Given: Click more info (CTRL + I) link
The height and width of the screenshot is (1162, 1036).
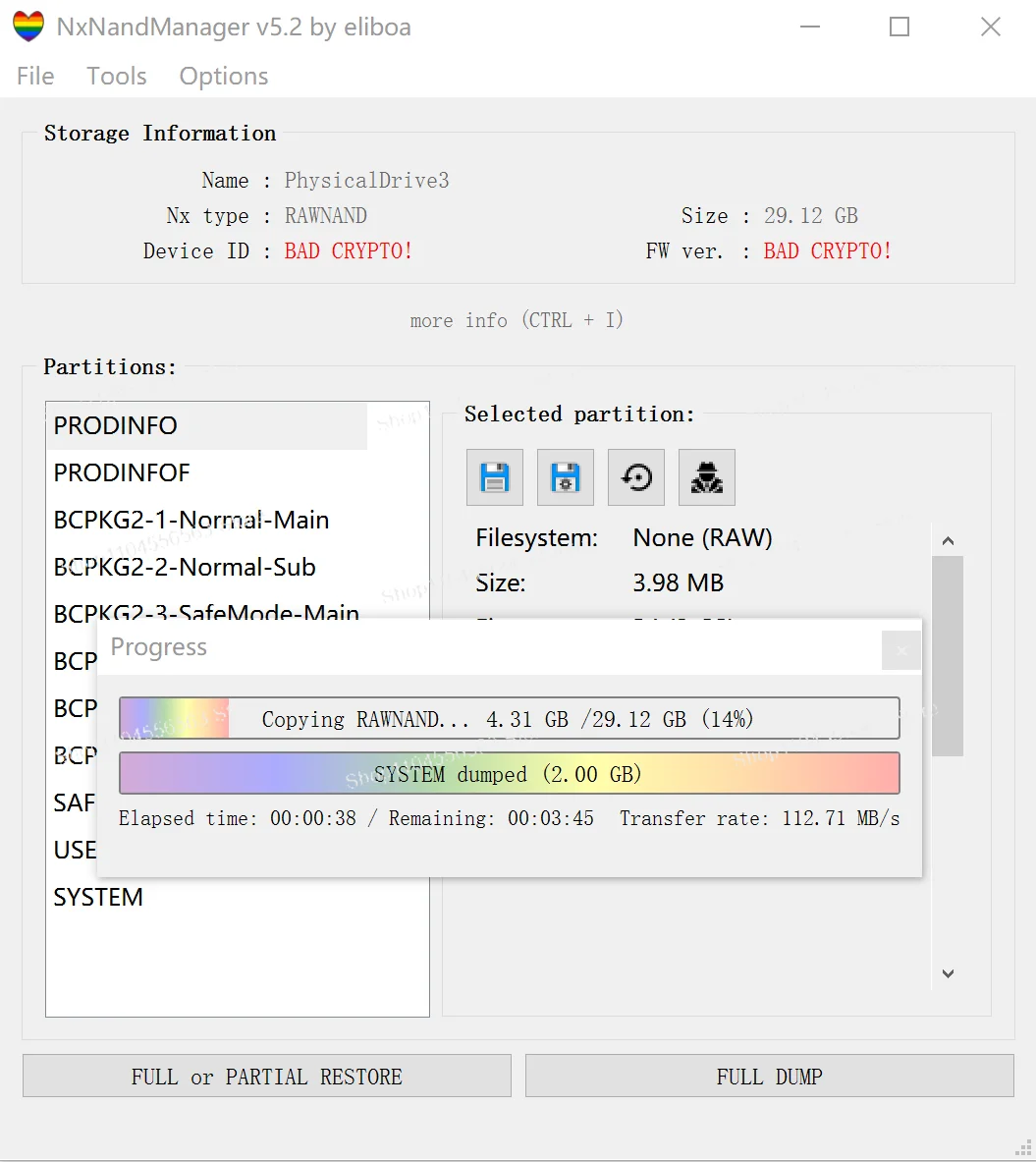Looking at the screenshot, I should [x=517, y=320].
